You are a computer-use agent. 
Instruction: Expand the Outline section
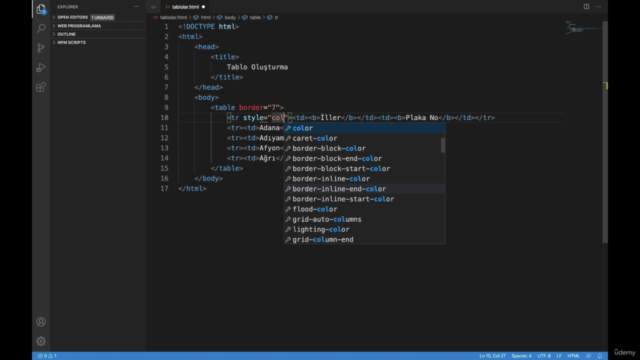pyautogui.click(x=98, y=34)
